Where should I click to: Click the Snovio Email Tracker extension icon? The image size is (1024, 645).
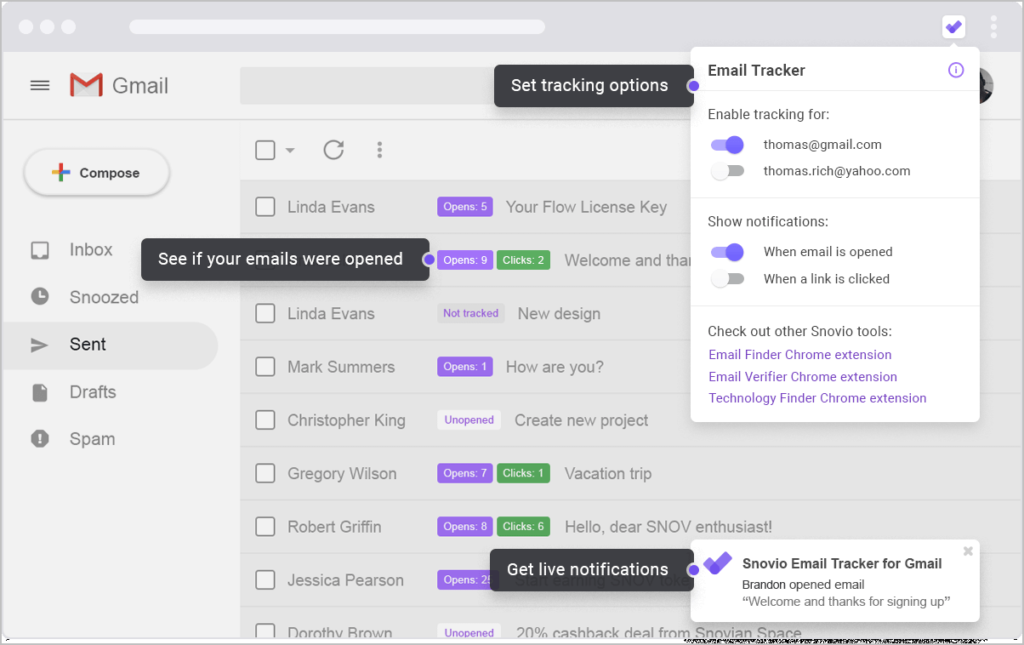pyautogui.click(x=954, y=27)
